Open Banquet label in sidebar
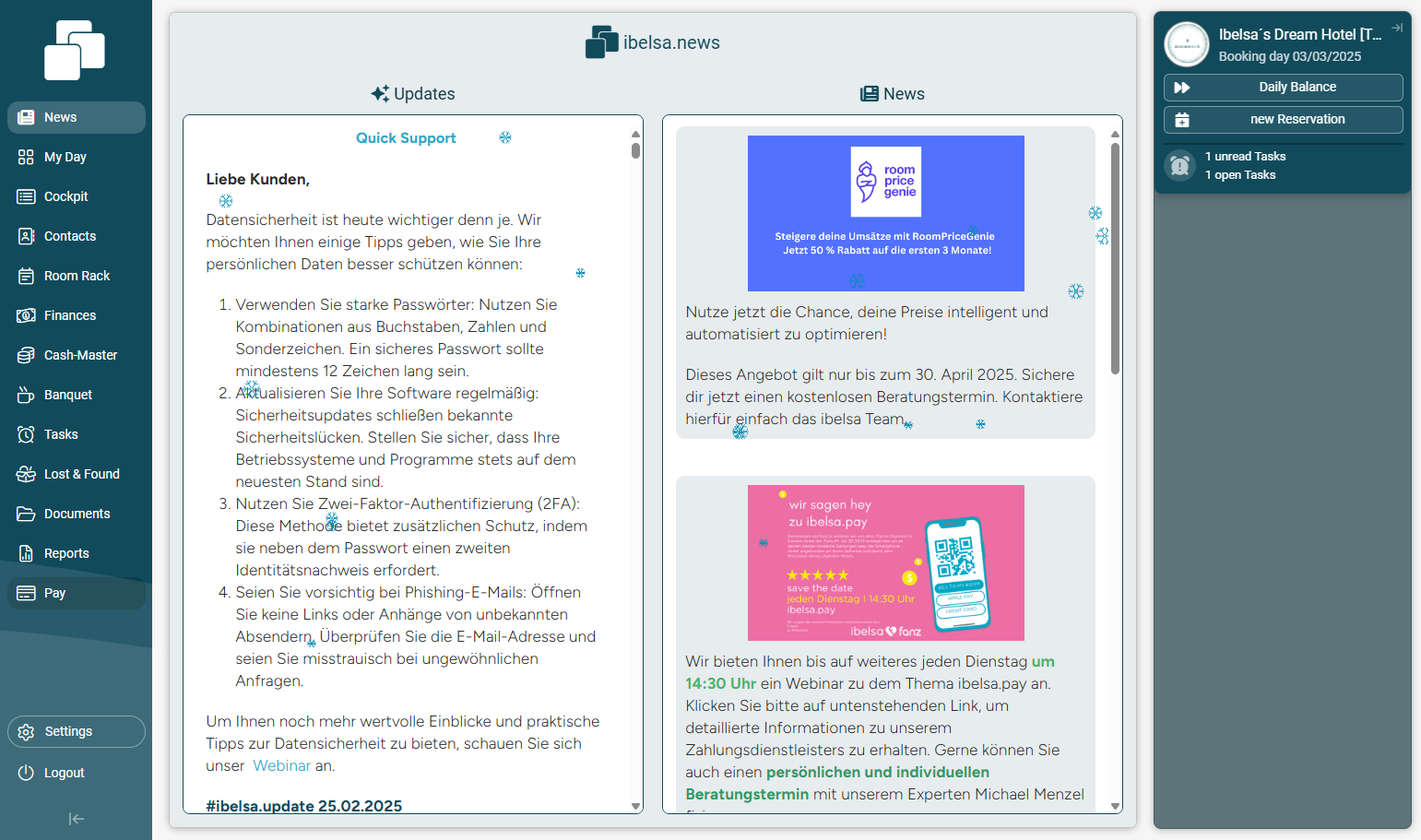The image size is (1421, 840). 68,395
